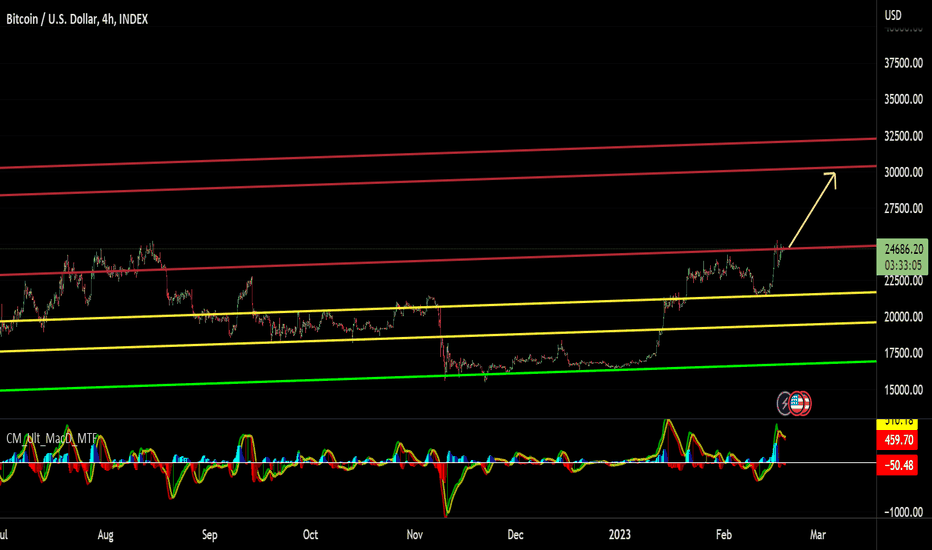Open the lightning bolt event marker
The height and width of the screenshot is (550, 932).
pos(784,404)
